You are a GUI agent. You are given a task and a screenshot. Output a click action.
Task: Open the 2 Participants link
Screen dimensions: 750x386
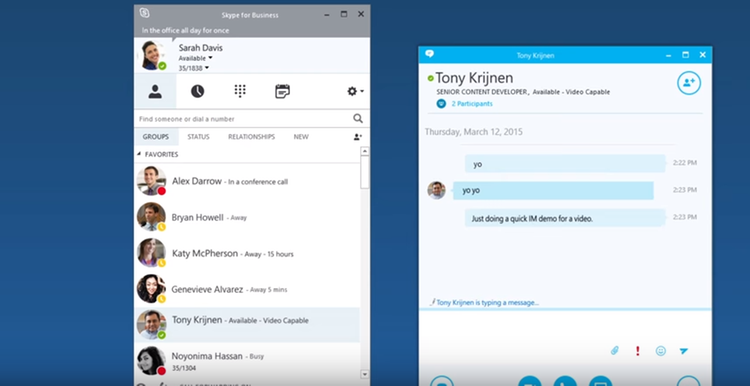point(472,103)
